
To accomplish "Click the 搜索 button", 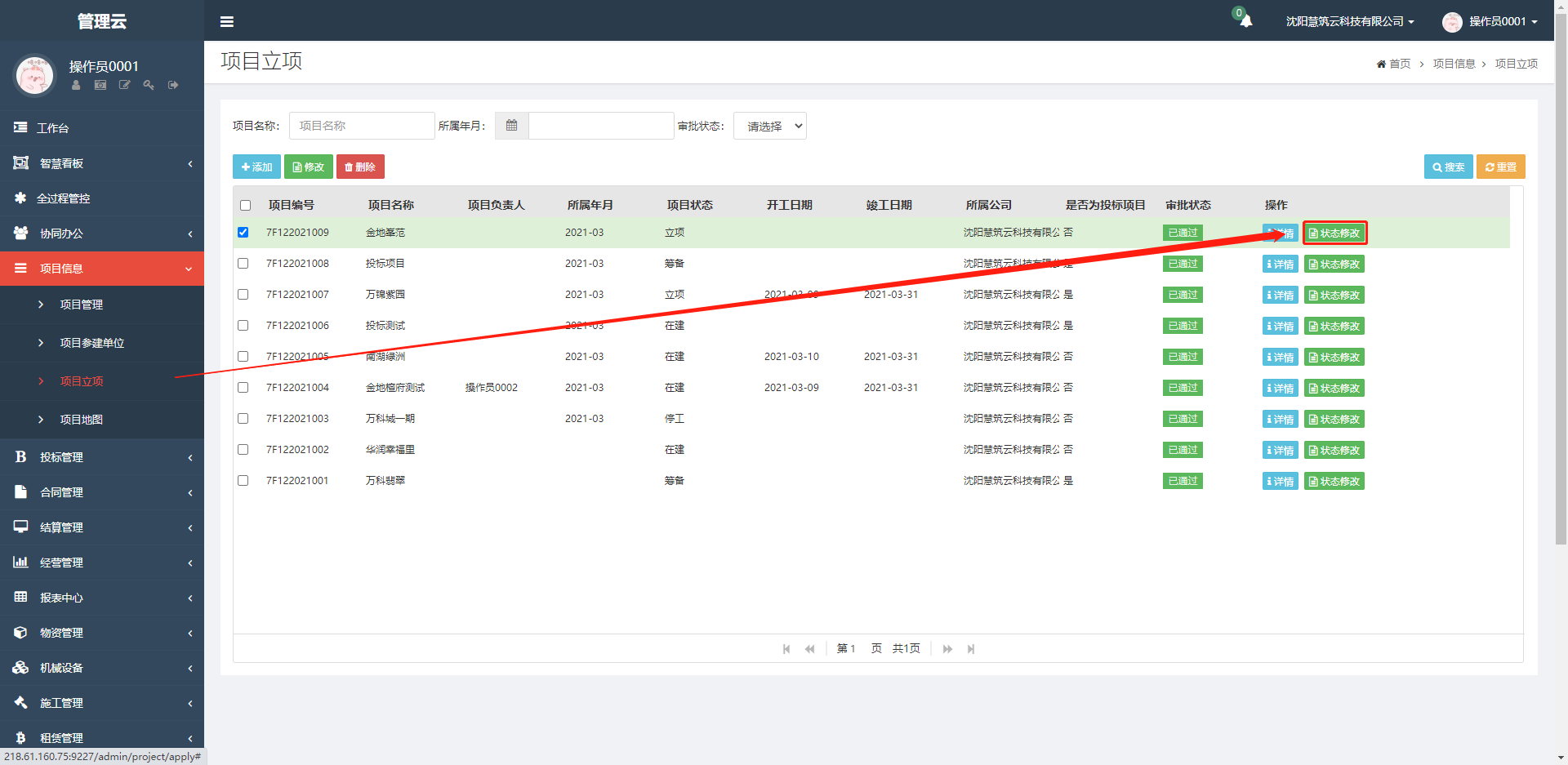I will click(x=1449, y=167).
